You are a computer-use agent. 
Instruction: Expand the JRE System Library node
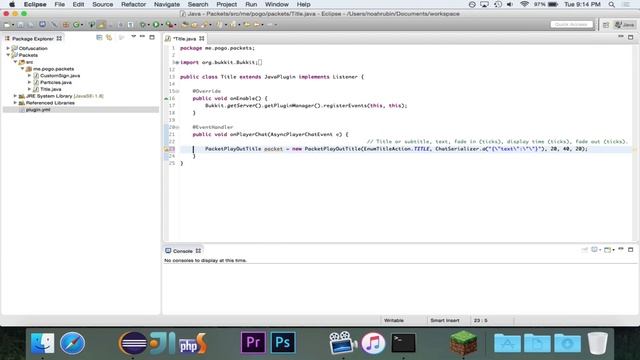click(x=15, y=96)
